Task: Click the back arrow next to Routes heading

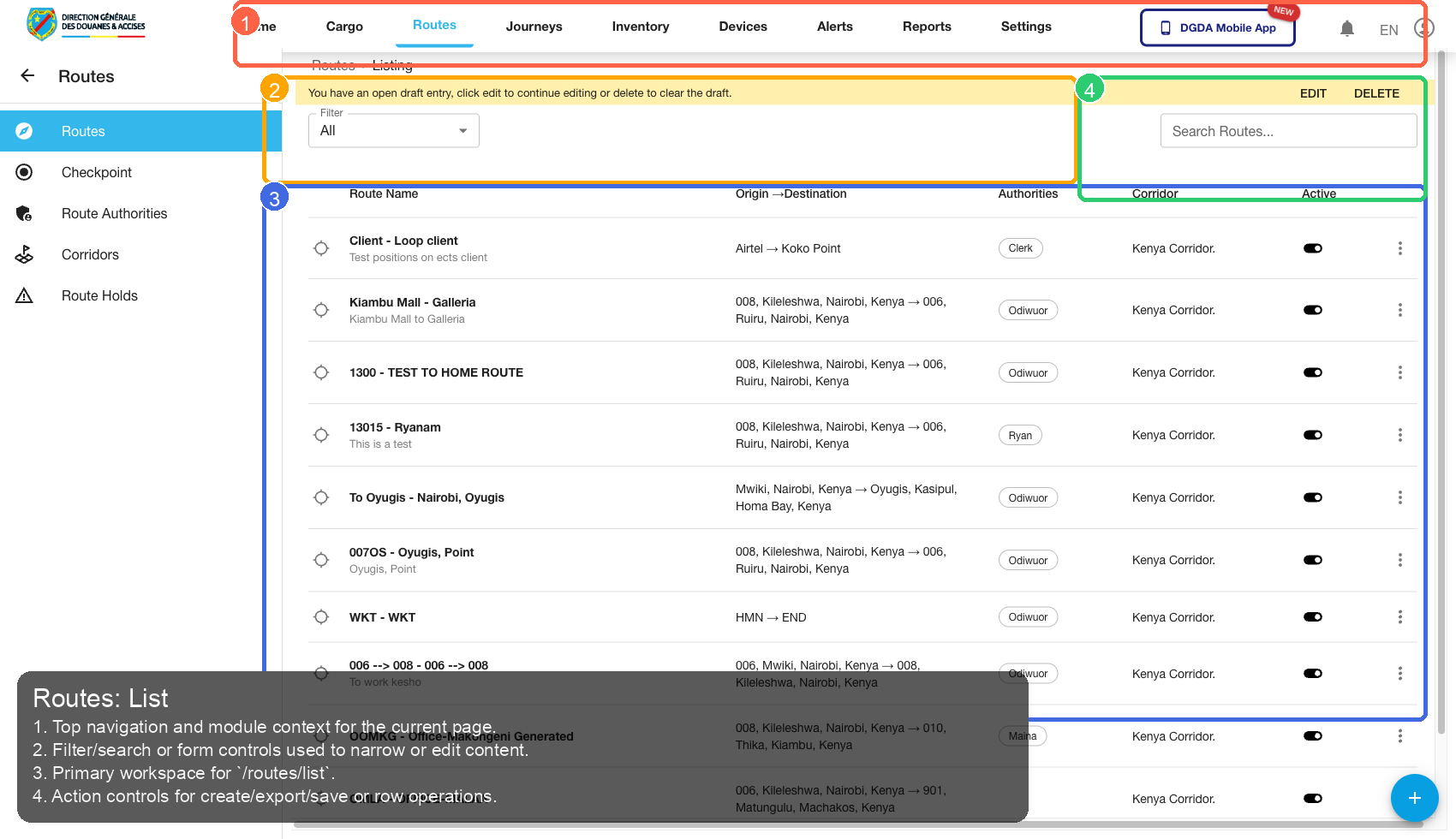Action: point(27,75)
